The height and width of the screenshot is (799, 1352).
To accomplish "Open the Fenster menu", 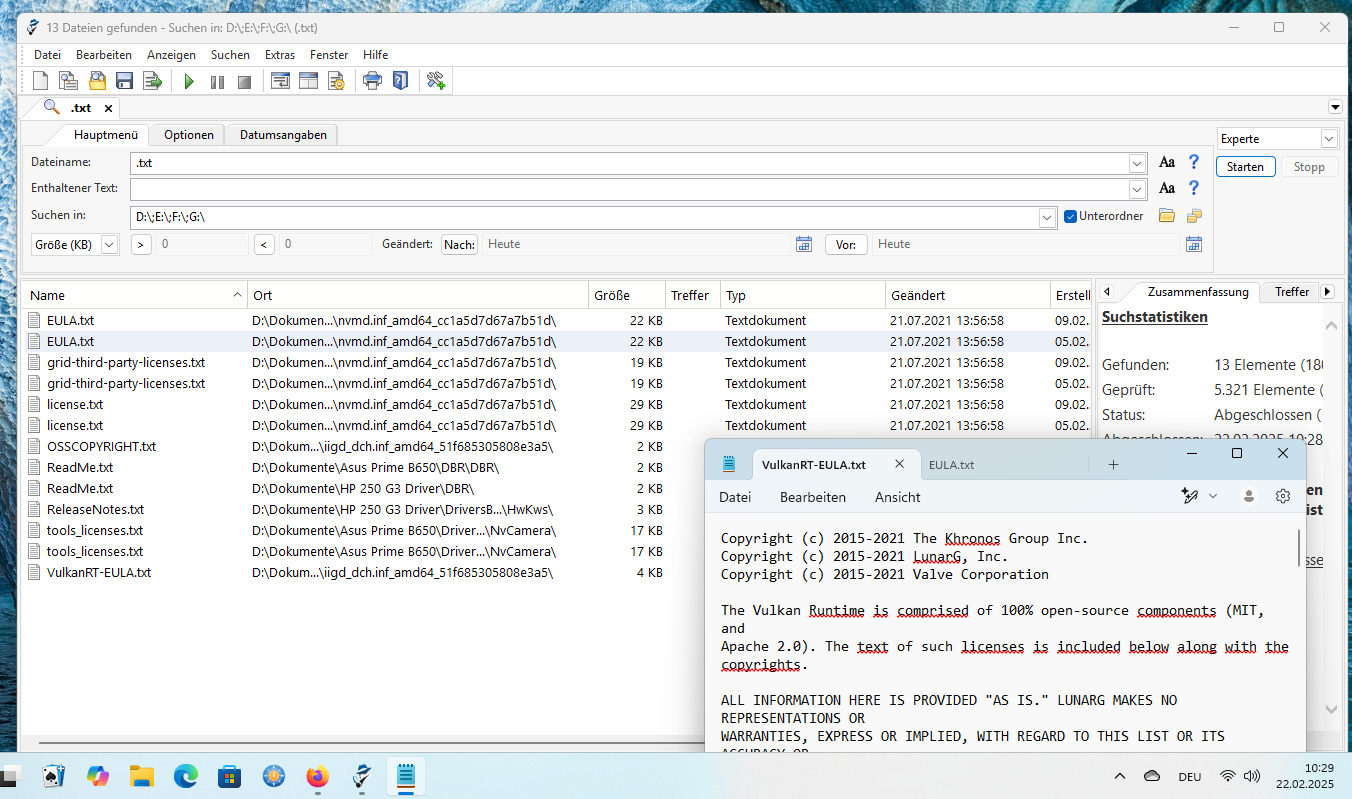I will [329, 55].
